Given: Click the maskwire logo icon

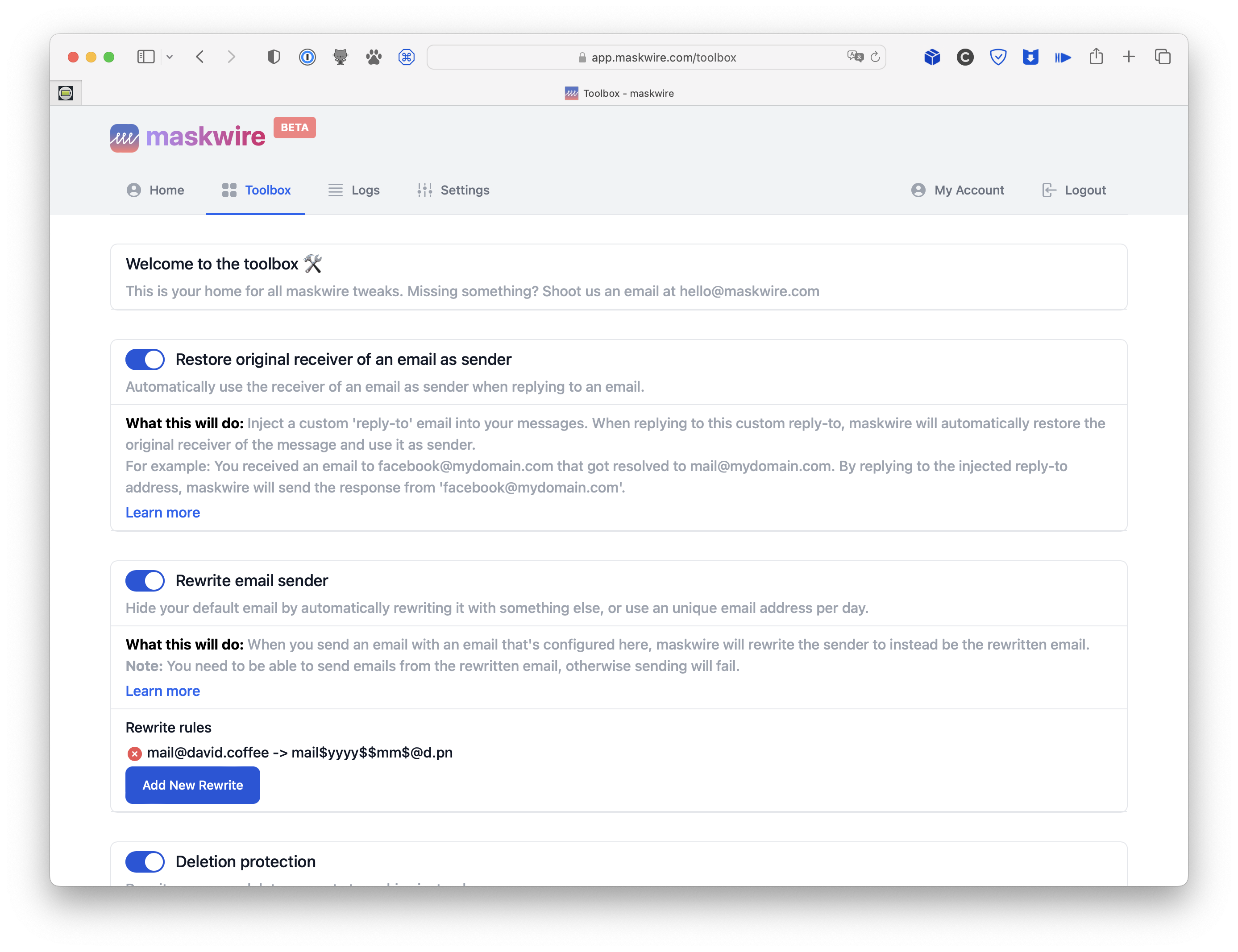Looking at the screenshot, I should (x=124, y=138).
